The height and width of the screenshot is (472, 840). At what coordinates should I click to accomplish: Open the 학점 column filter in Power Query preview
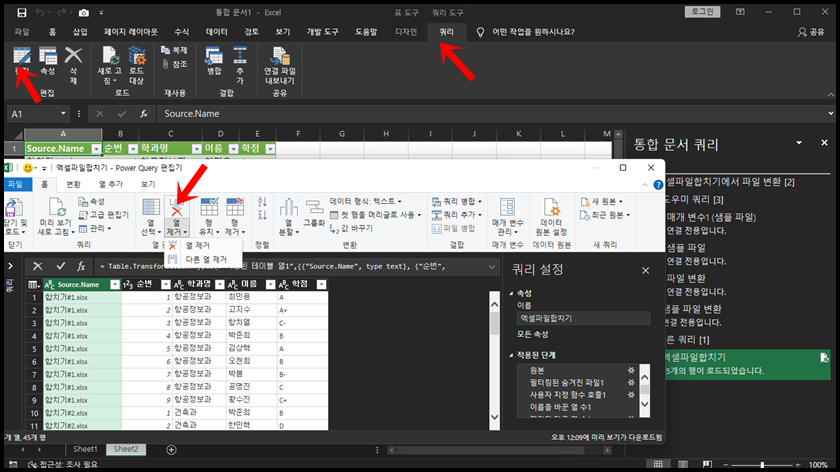click(x=321, y=284)
